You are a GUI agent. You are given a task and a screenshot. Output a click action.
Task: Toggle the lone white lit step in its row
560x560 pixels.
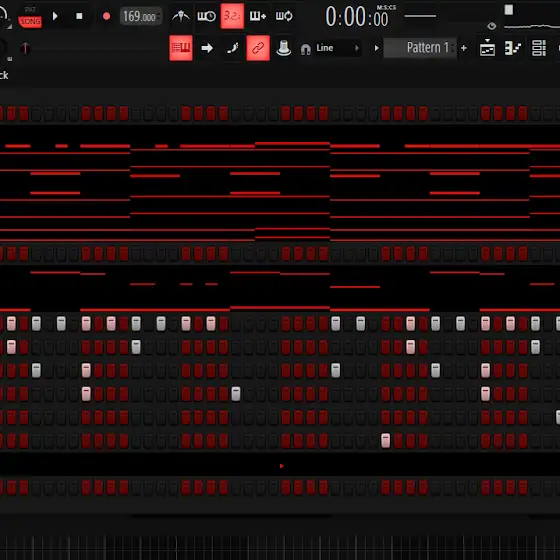(386, 441)
